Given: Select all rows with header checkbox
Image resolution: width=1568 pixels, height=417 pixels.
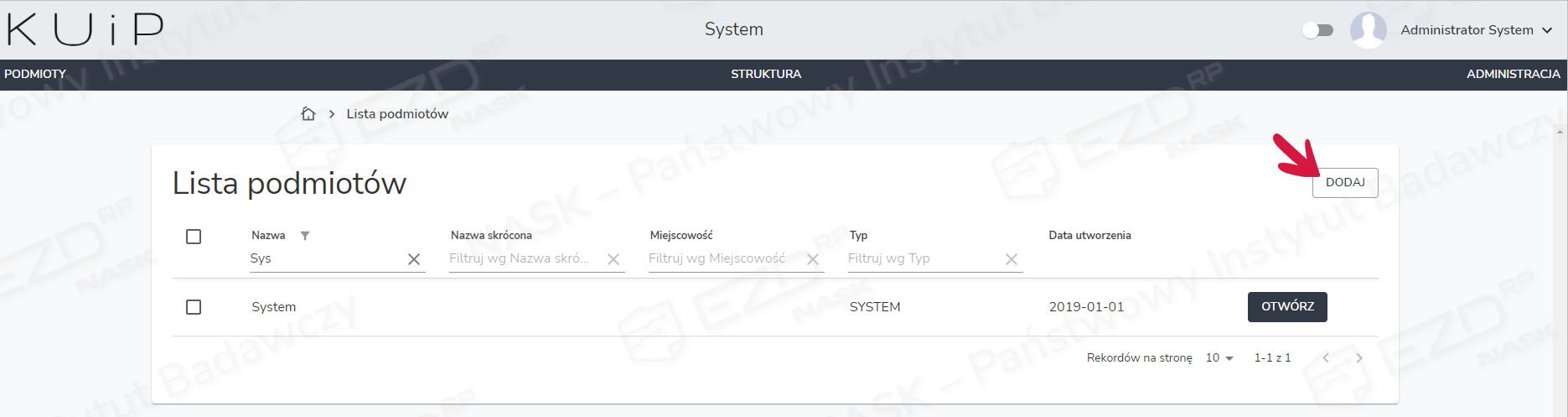Looking at the screenshot, I should pos(194,237).
